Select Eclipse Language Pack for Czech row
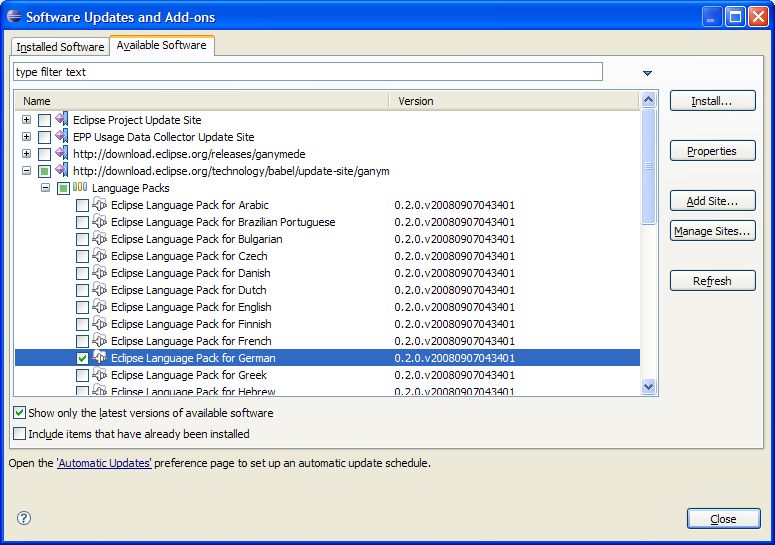 pyautogui.click(x=327, y=256)
